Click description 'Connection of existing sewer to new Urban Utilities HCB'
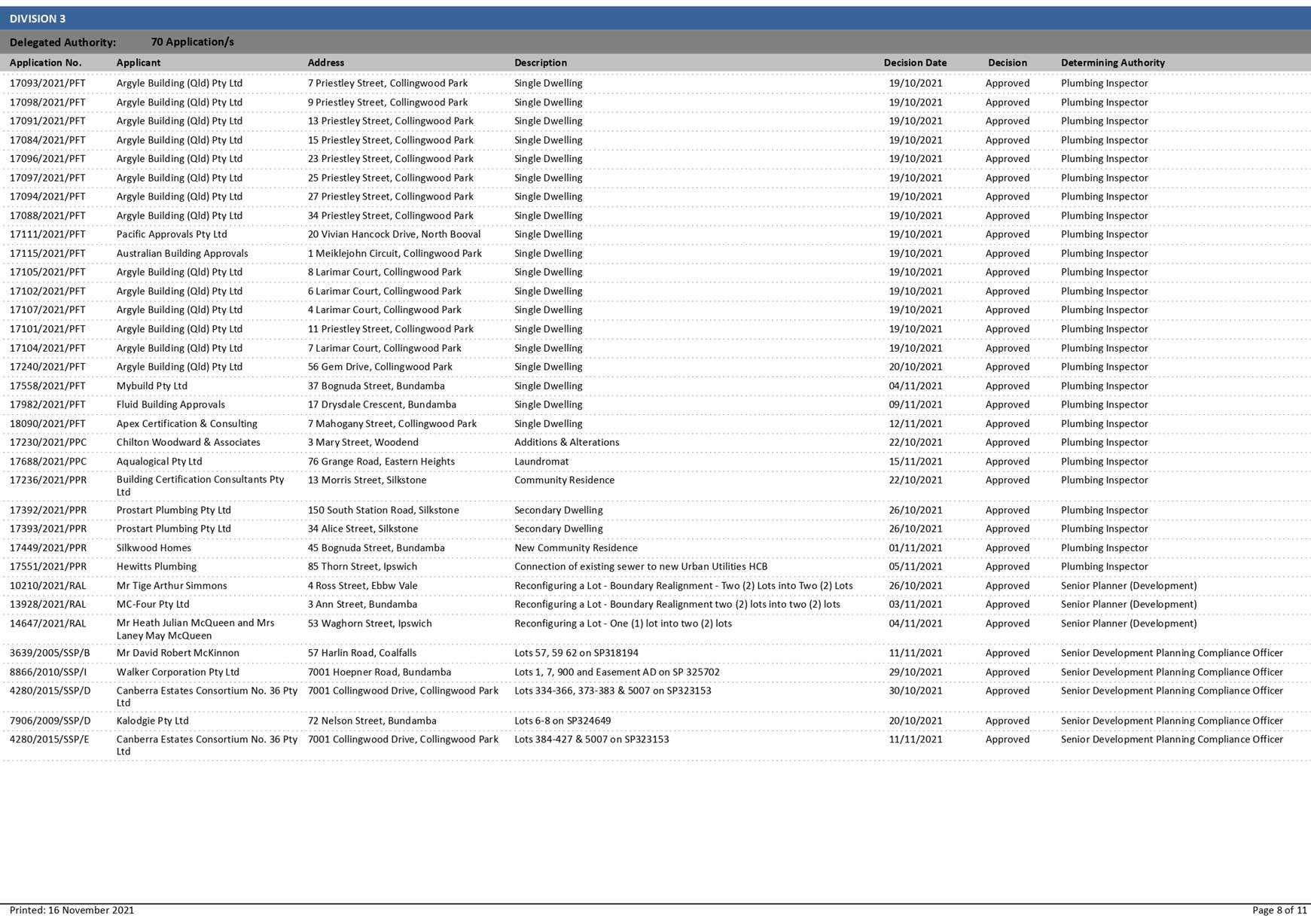 641,567
